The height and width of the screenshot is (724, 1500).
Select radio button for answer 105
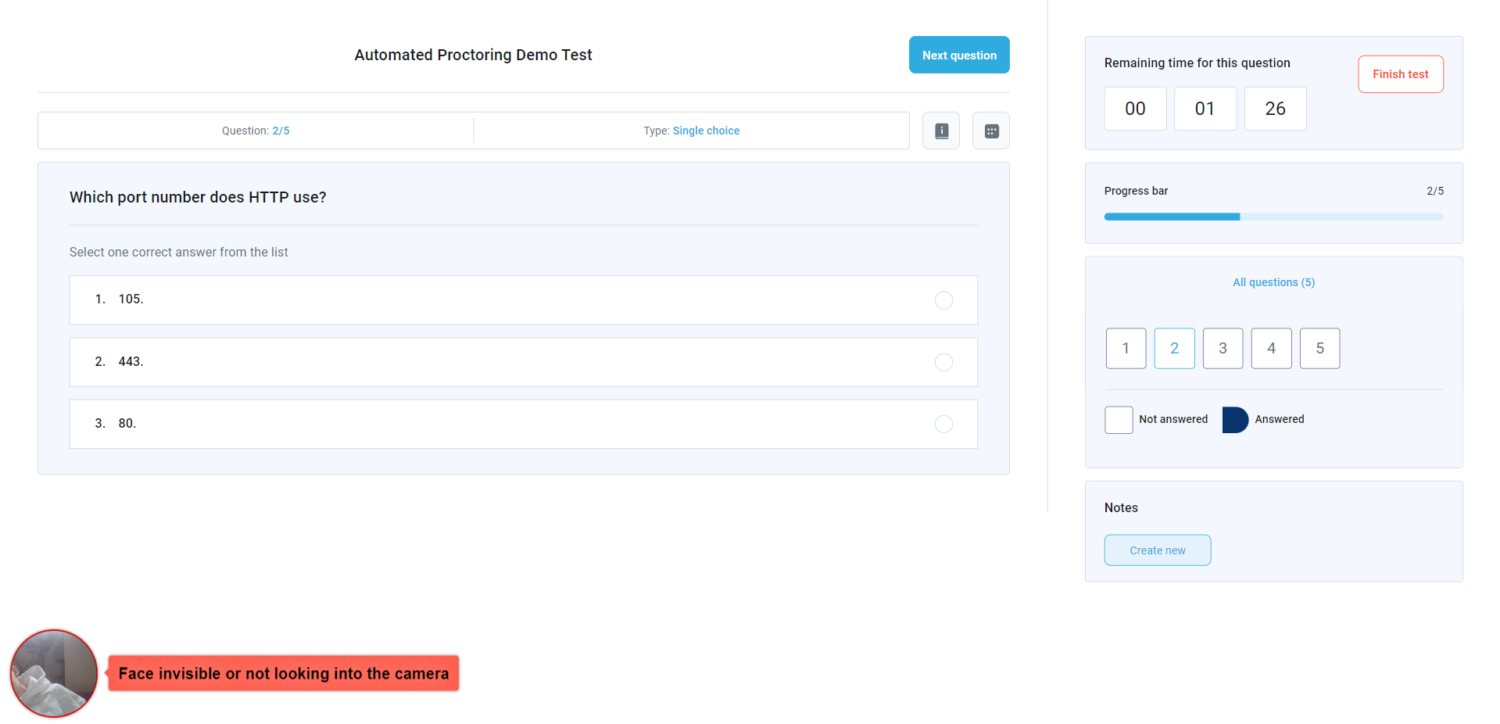click(943, 300)
